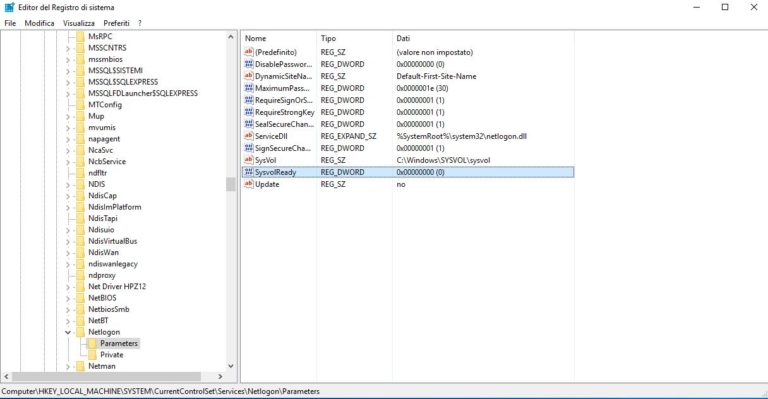The image size is (768, 399).
Task: Expand the MSSCNTRS tree node
Action: (x=68, y=48)
